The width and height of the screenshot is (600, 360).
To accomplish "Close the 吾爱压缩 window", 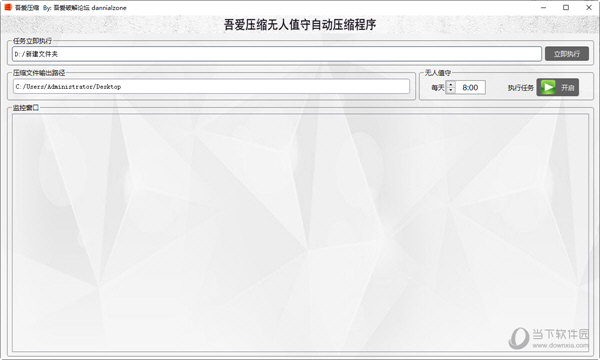I will 589,7.
